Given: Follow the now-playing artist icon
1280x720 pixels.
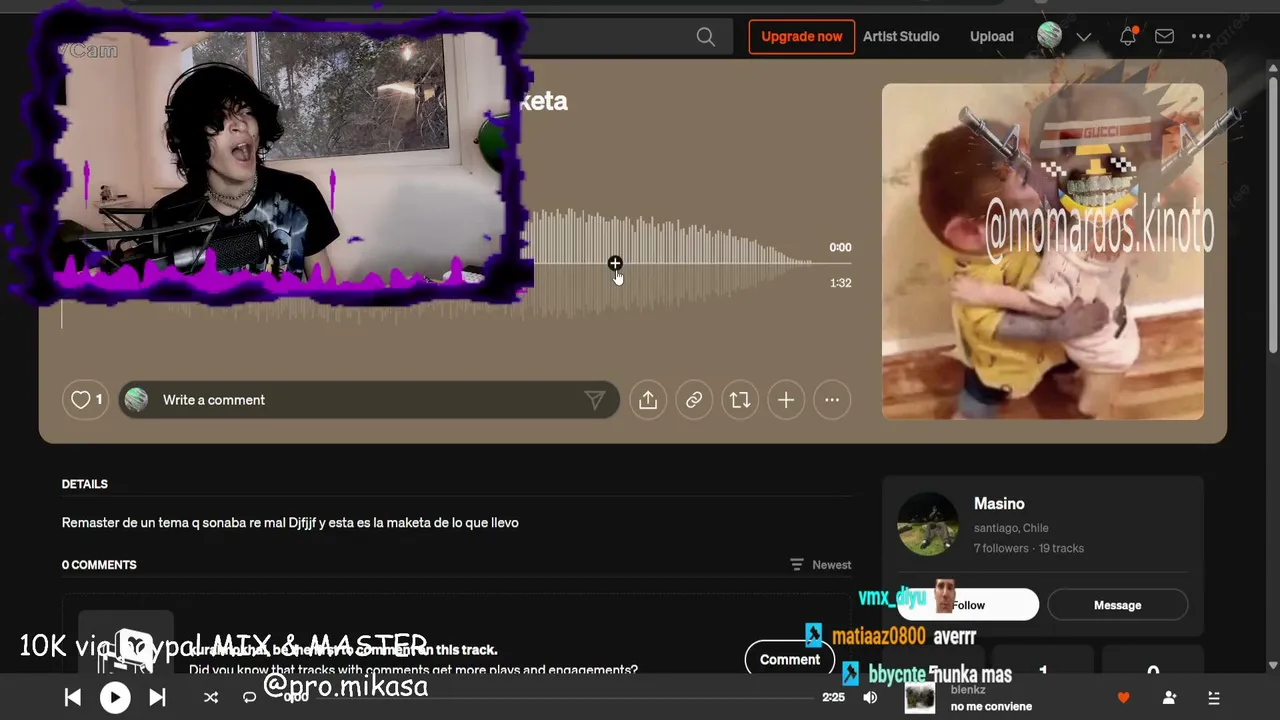Looking at the screenshot, I should 1169,698.
